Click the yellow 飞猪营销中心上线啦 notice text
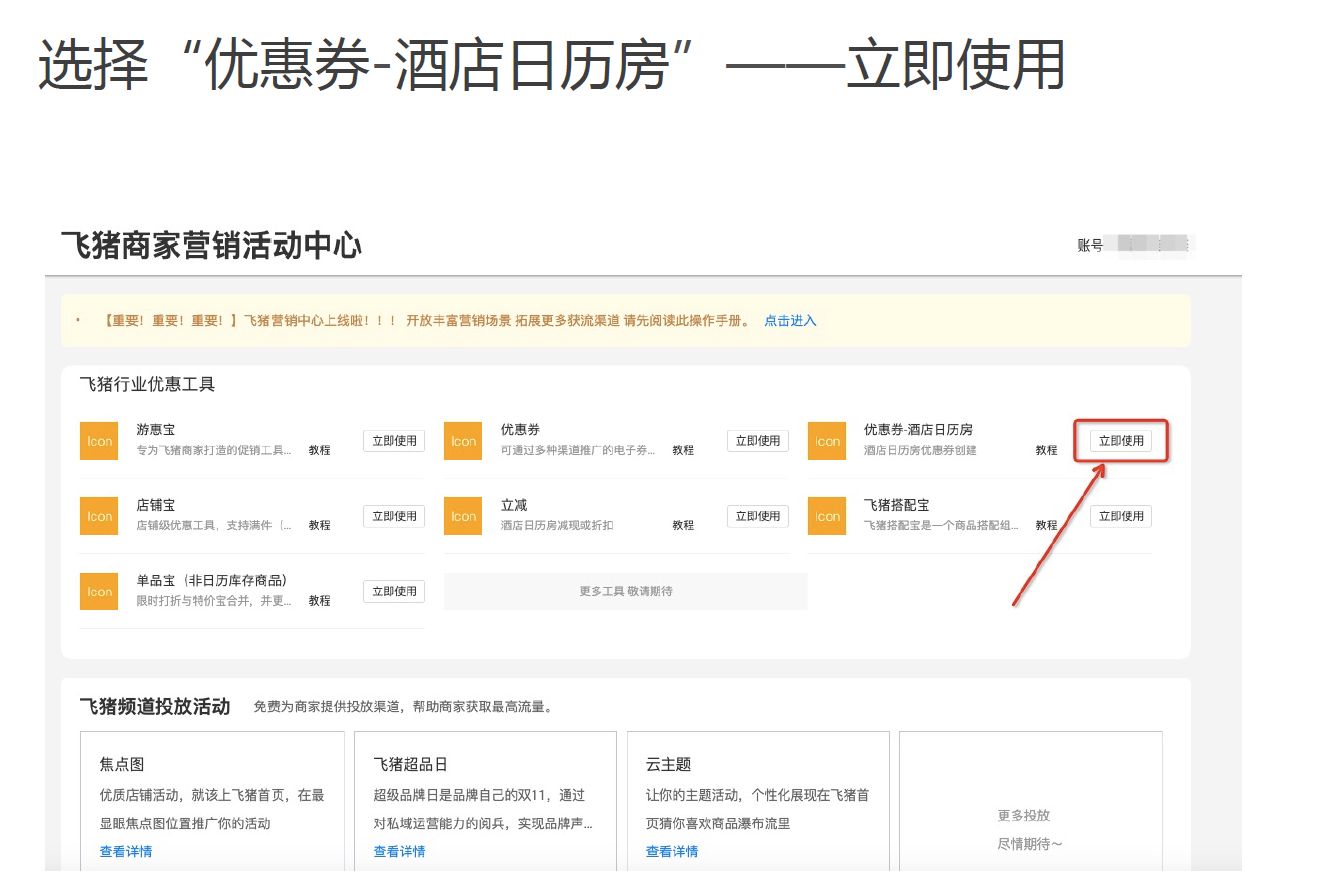Image resolution: width=1334 pixels, height=876 pixels. (x=426, y=321)
